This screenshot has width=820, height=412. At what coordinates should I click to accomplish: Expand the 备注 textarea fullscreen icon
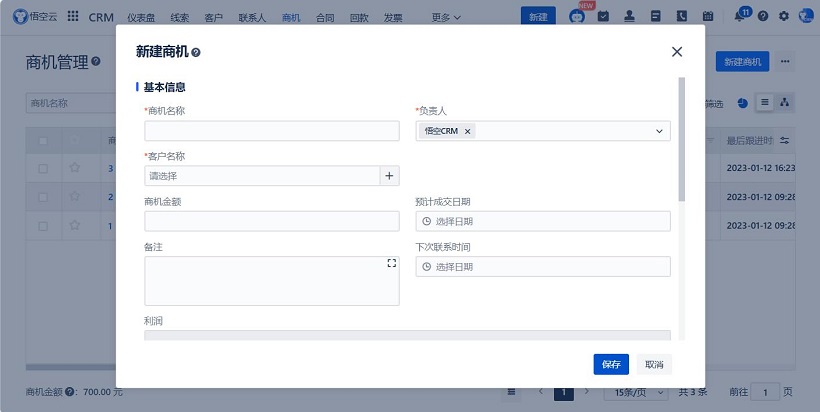(x=392, y=264)
